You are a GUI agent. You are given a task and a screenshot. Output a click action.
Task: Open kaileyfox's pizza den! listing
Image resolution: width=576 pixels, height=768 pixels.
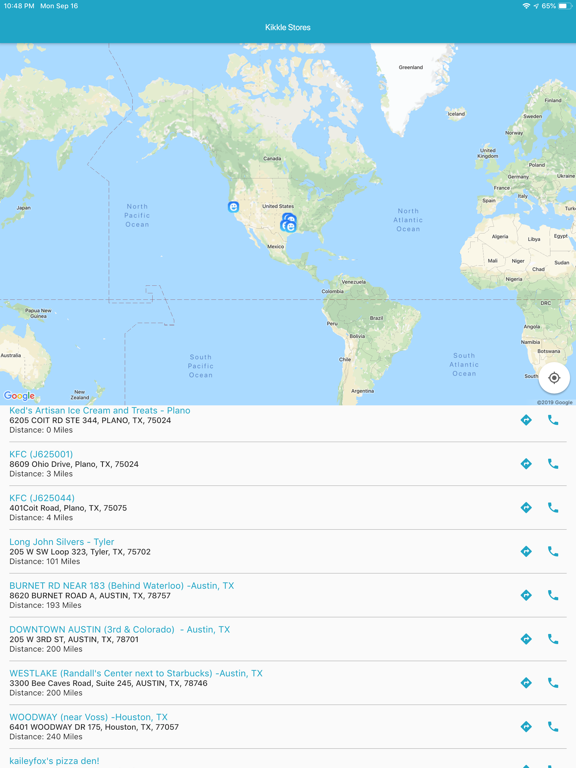point(54,761)
